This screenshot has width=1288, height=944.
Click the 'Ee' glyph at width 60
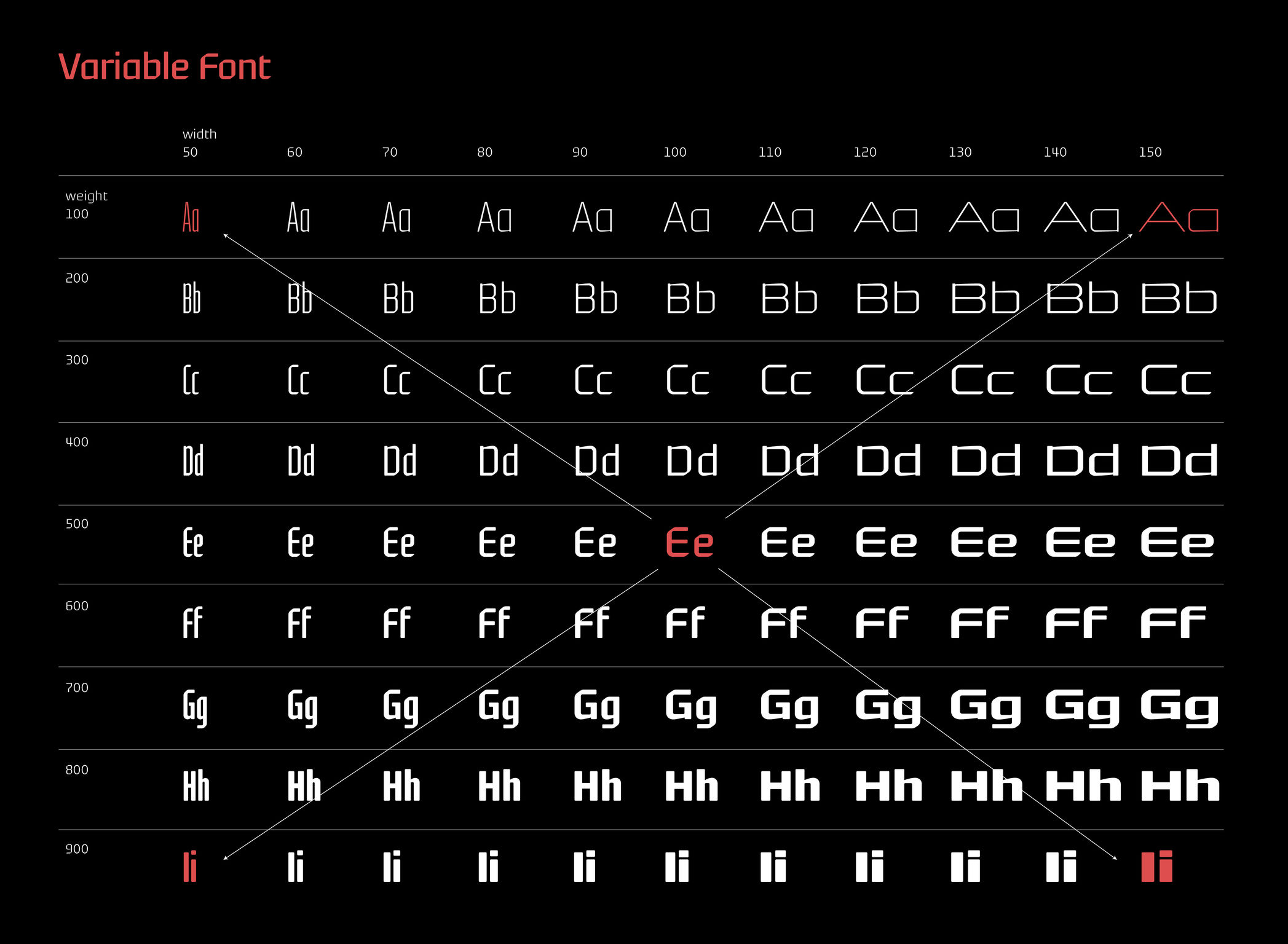point(300,543)
